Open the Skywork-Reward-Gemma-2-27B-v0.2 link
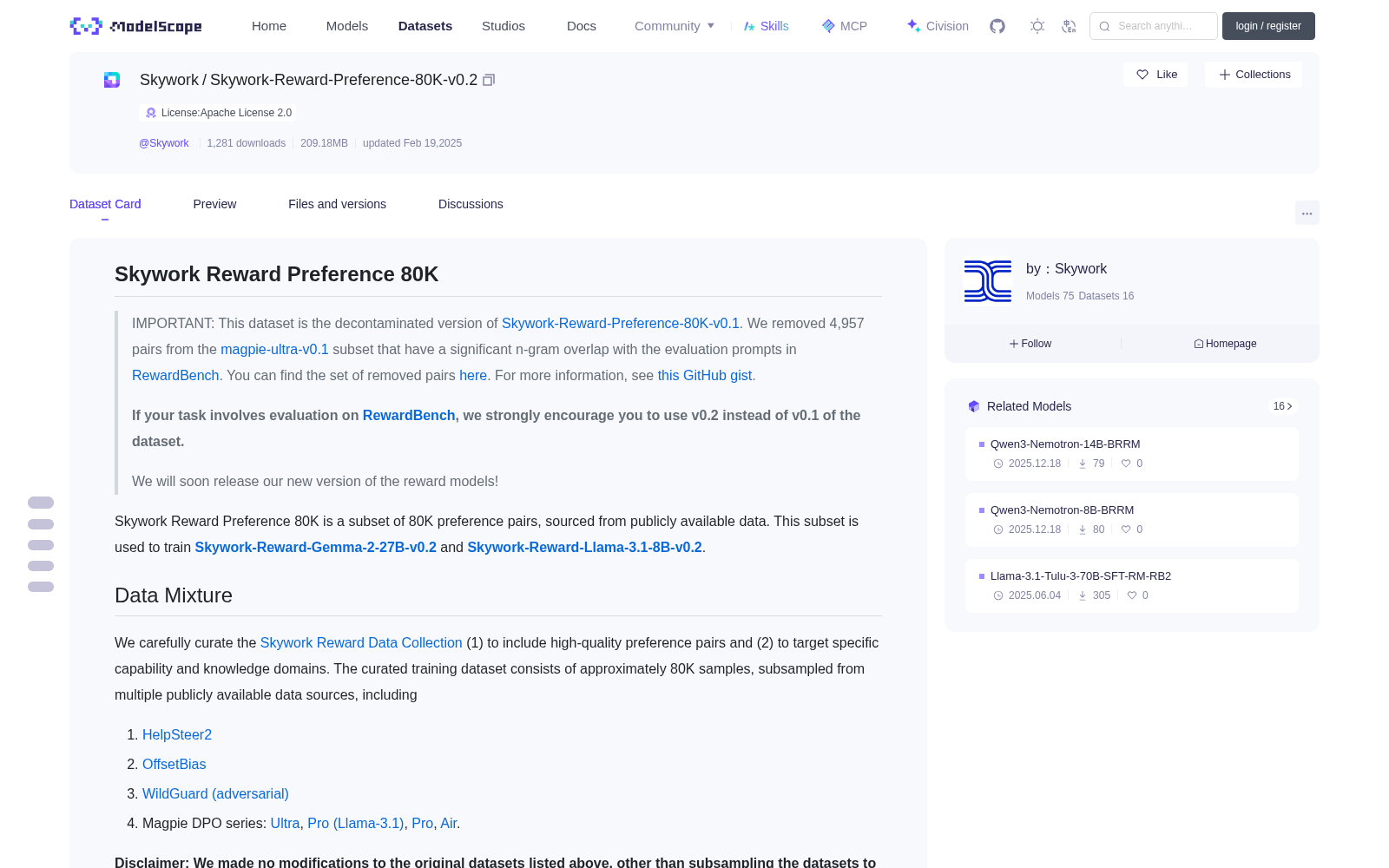Viewport: 1389px width, 868px height. (316, 547)
